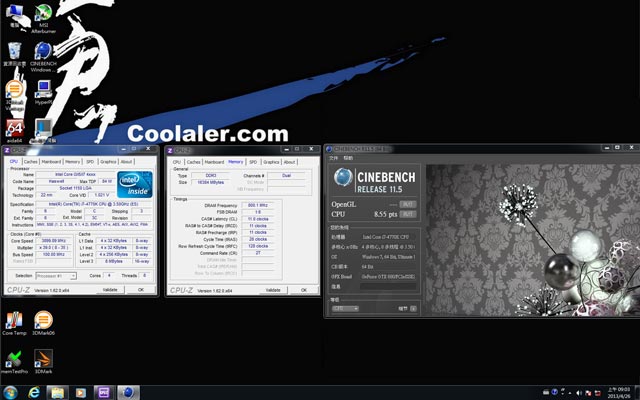Open SPD tab in right CPU-Z window
Screen dimensions: 640x400
(x=253, y=162)
